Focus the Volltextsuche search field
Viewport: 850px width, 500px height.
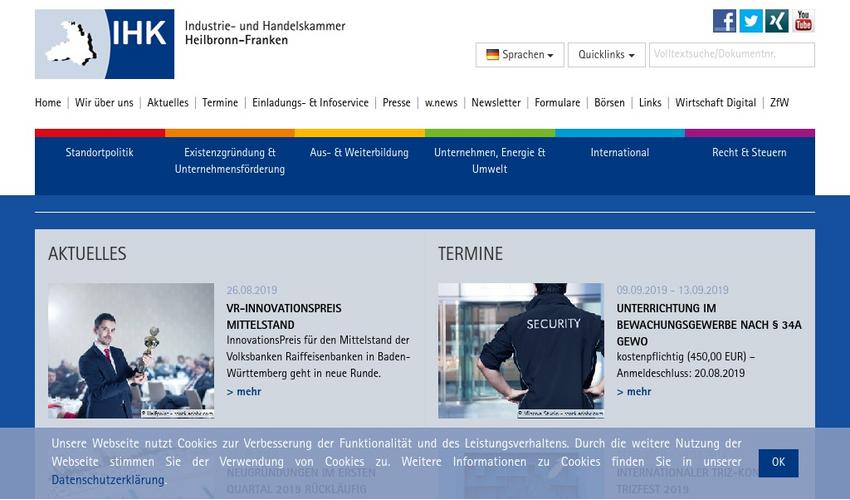tap(732, 55)
